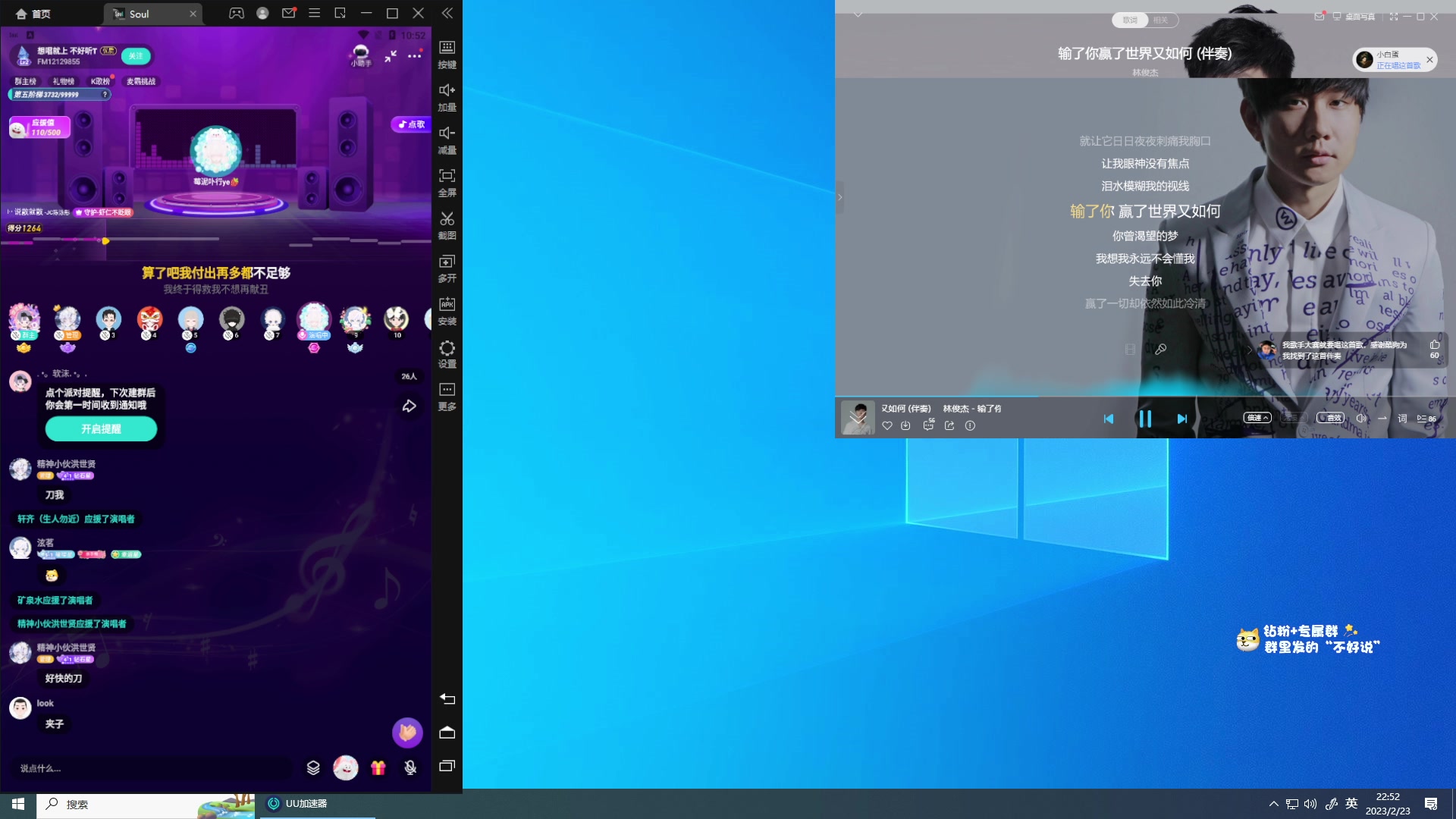Collapse player with top-left chevron

(858, 15)
